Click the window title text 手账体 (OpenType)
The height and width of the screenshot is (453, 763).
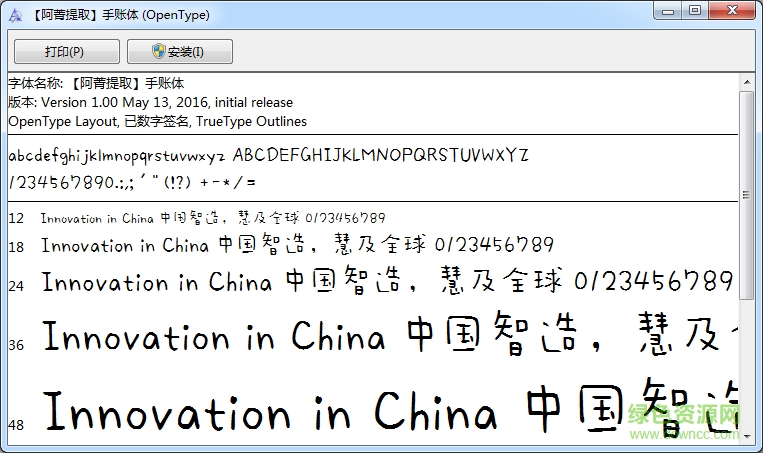[x=156, y=15]
